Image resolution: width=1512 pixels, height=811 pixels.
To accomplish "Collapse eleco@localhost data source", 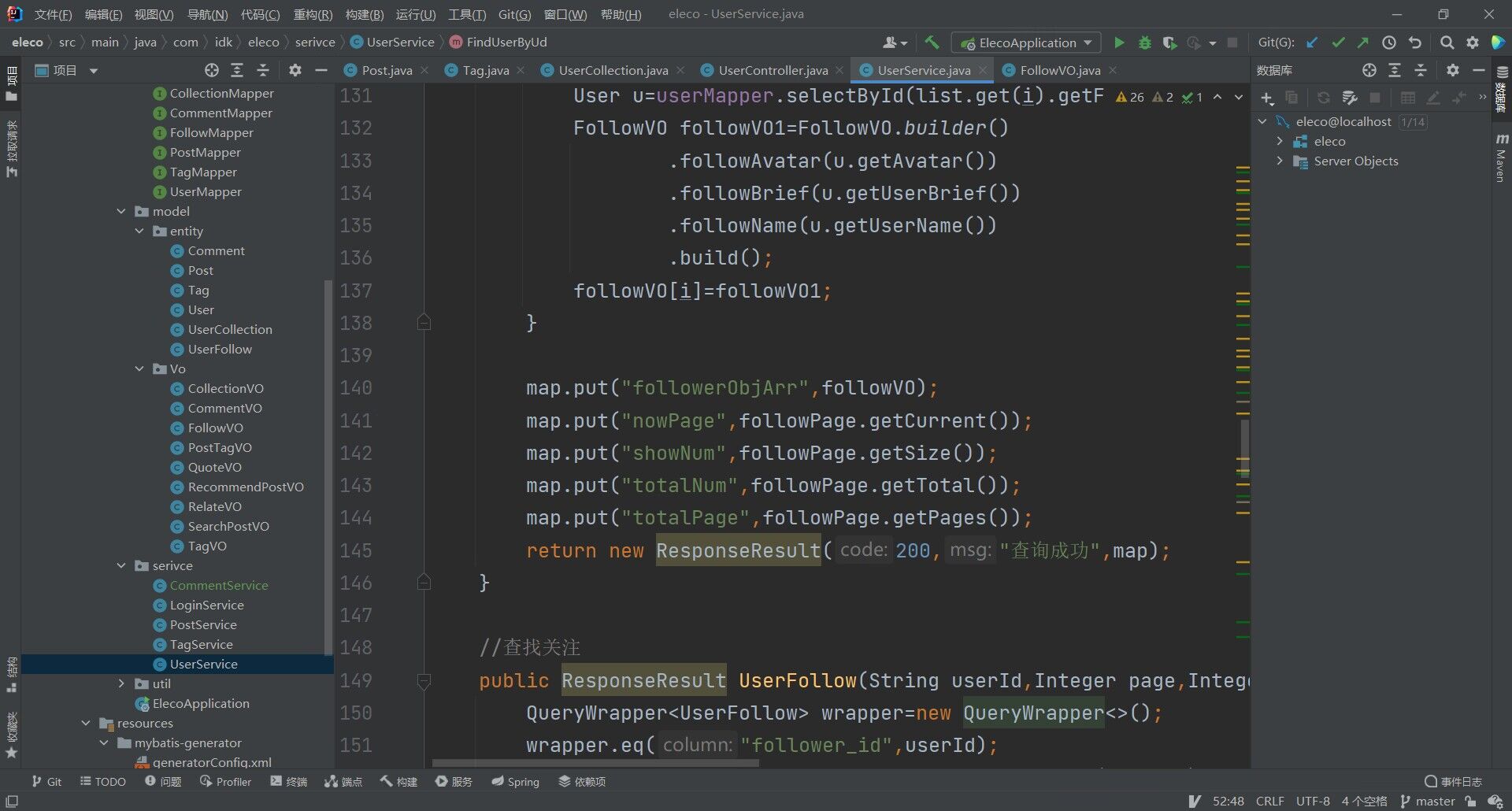I will click(1262, 121).
